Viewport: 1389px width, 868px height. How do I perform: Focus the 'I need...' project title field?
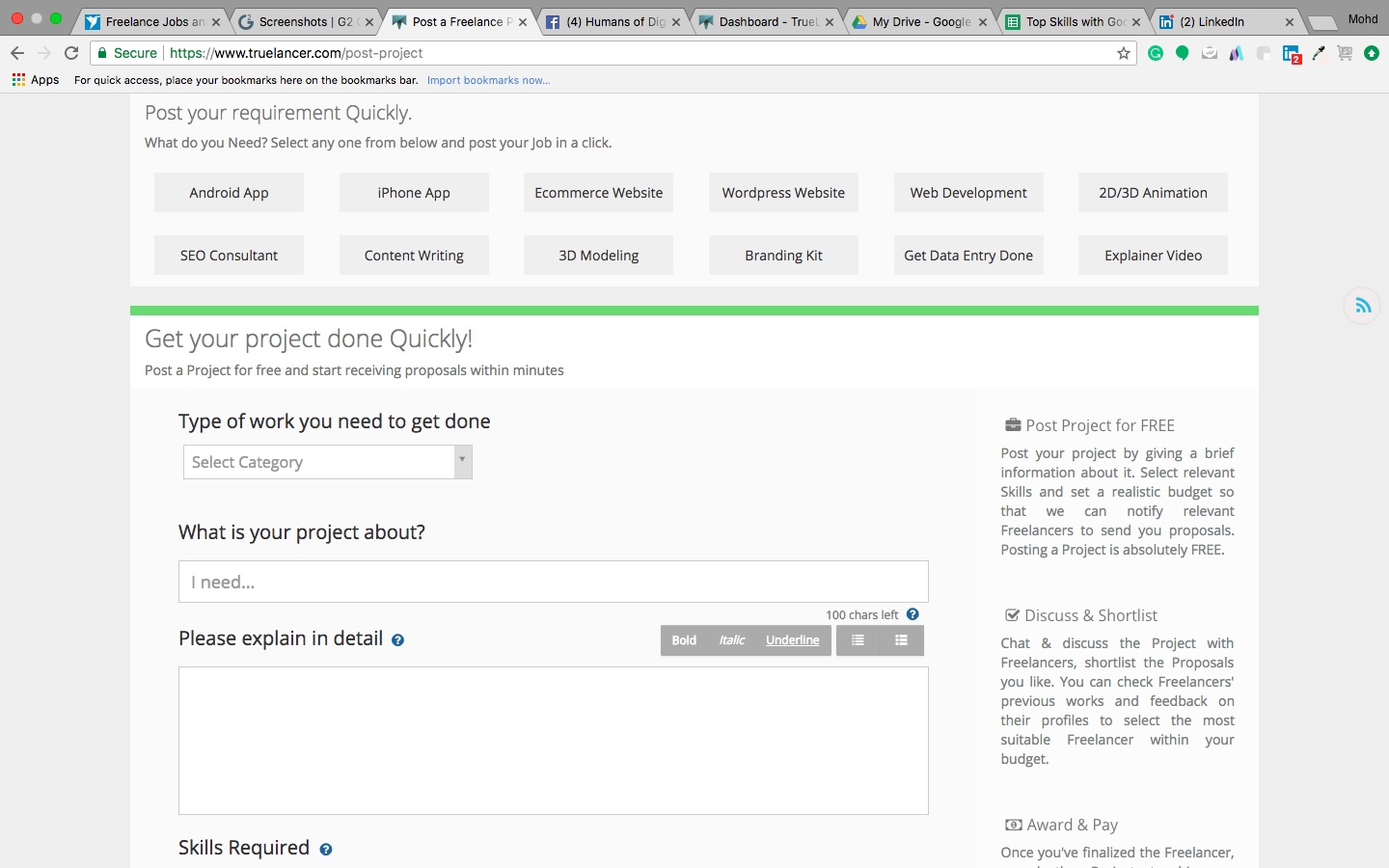(554, 582)
